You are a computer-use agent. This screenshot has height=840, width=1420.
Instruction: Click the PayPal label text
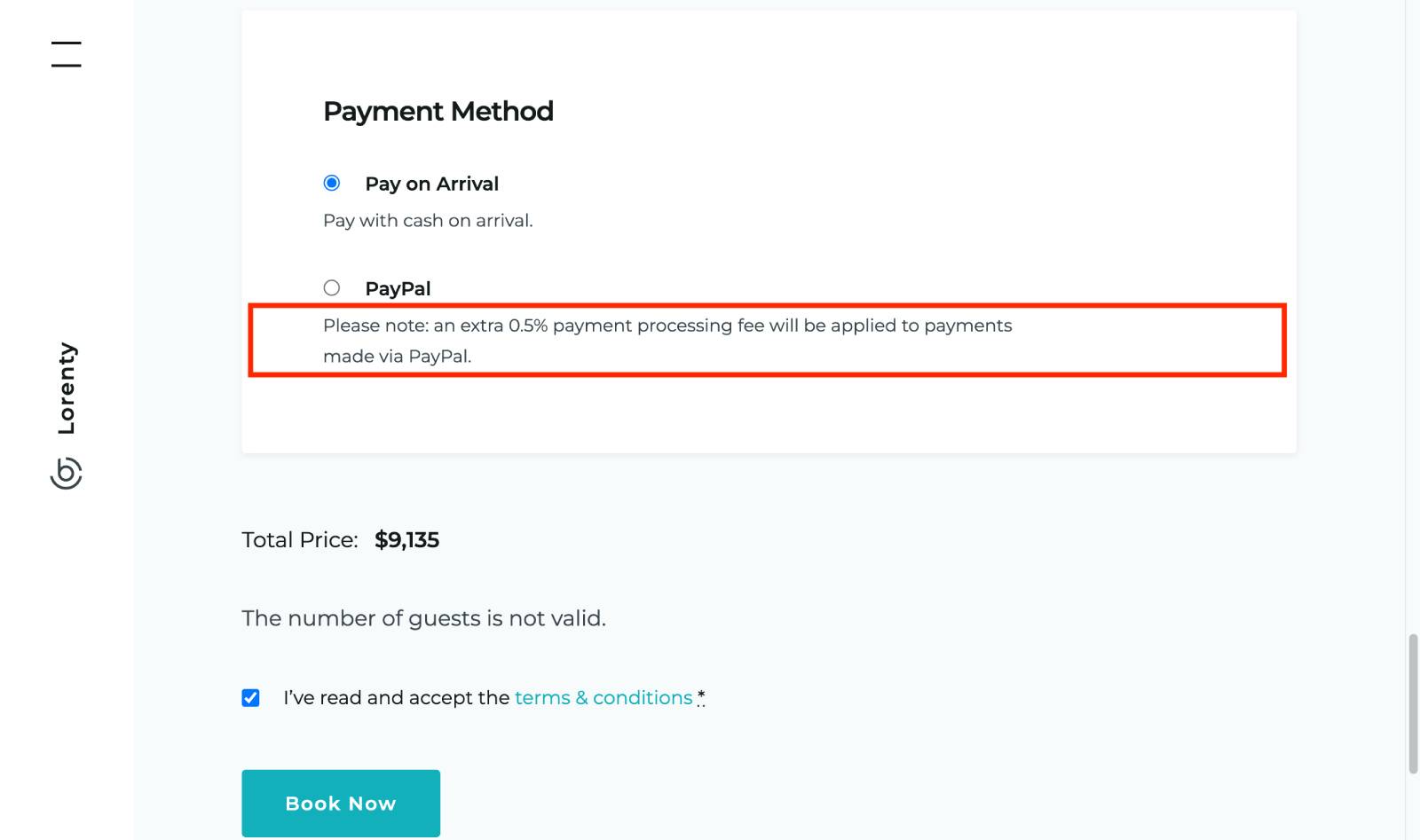tap(398, 288)
